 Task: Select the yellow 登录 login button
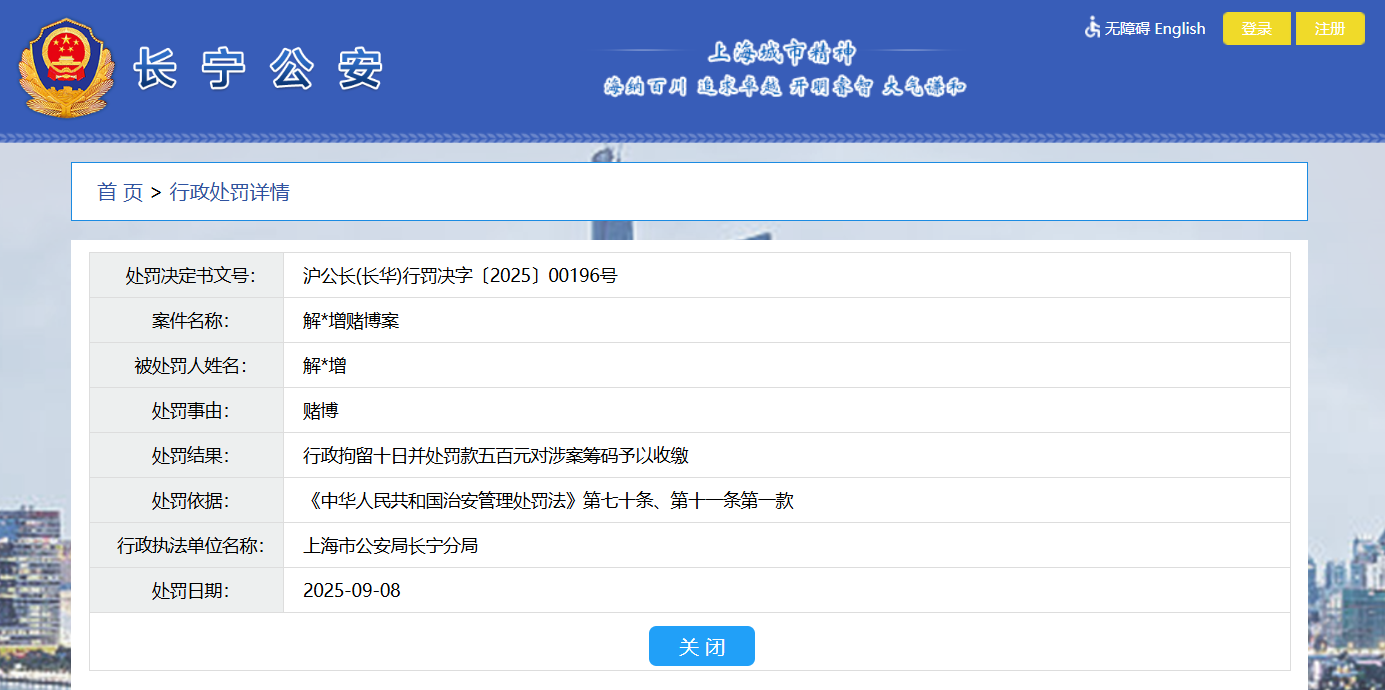[1256, 28]
